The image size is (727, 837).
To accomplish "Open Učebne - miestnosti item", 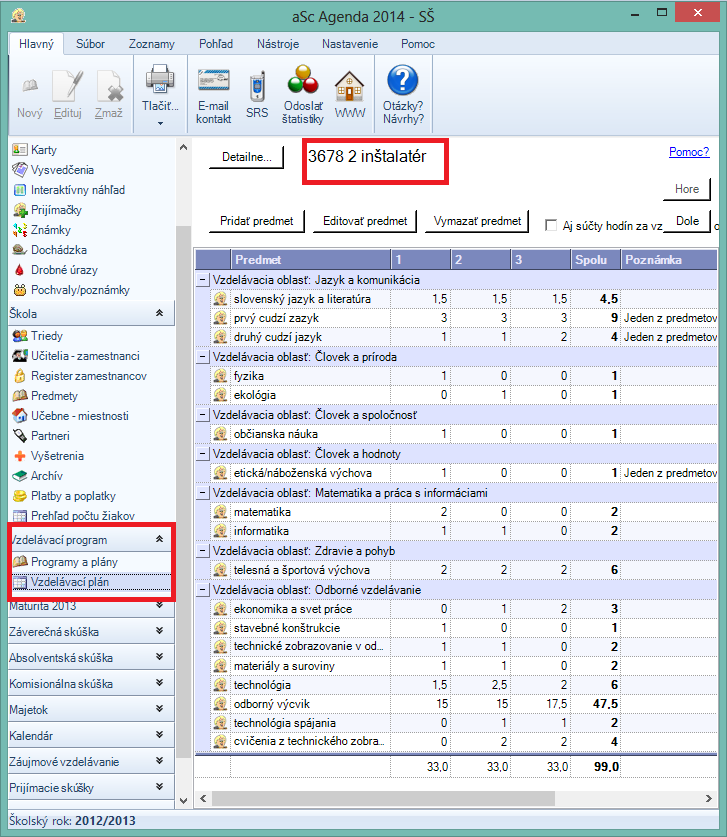I will 70,416.
